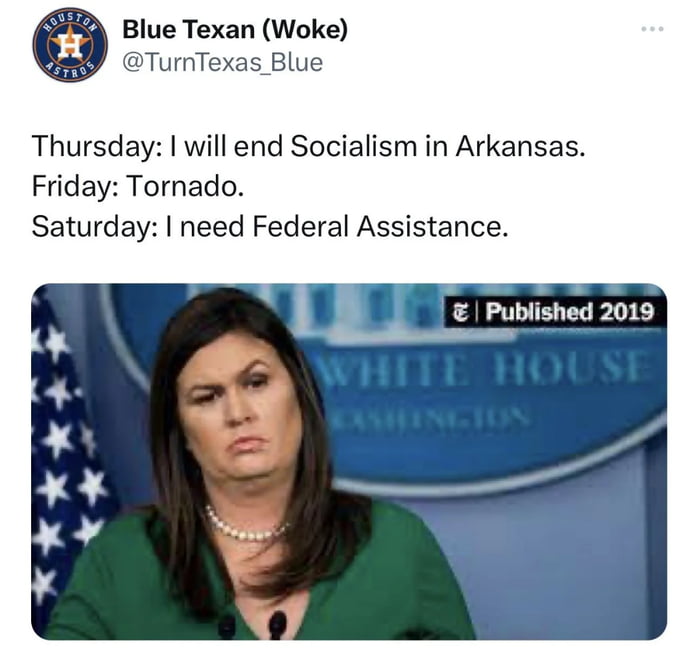The width and height of the screenshot is (700, 660).
Task: Click the word "Arkansas" in the tweet
Action: click(520, 146)
